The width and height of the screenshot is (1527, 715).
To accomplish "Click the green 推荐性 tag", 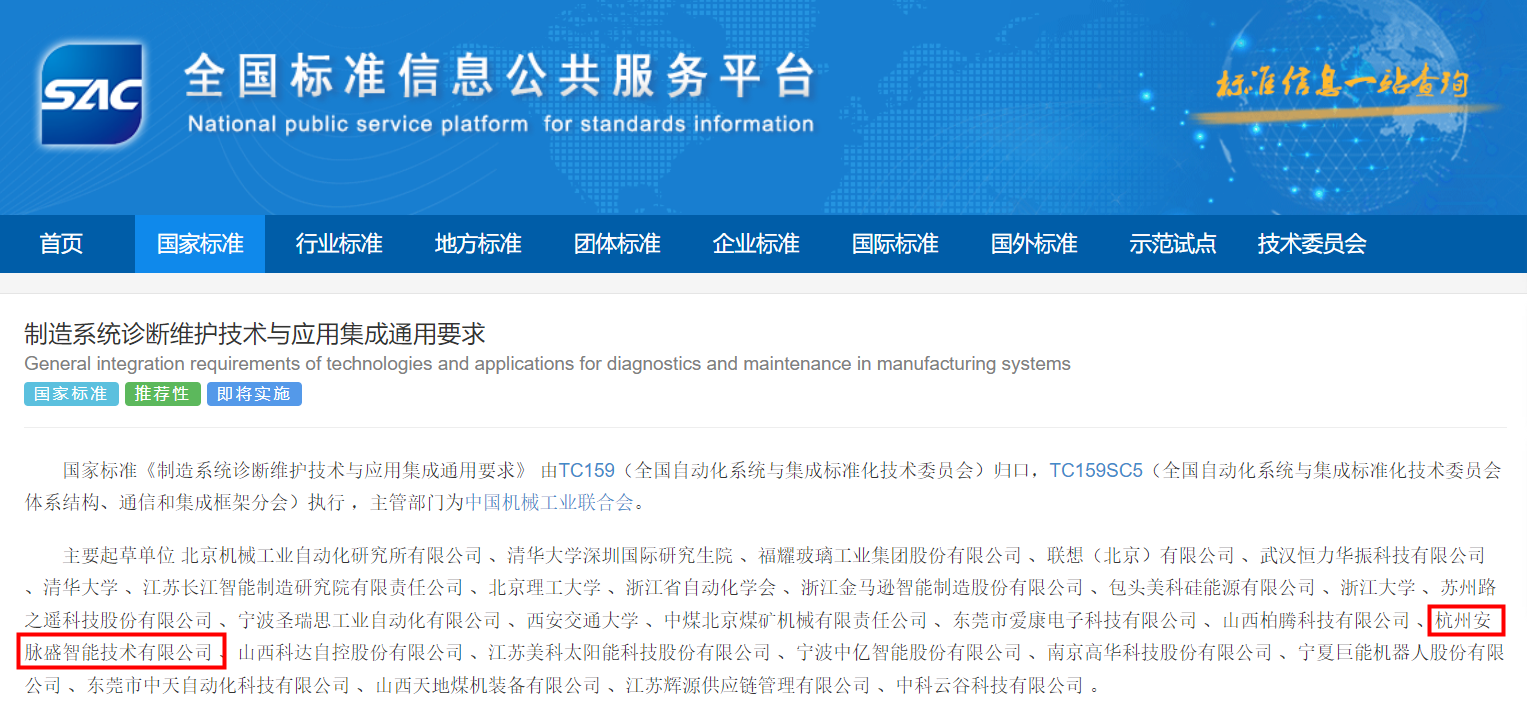I will coord(163,394).
